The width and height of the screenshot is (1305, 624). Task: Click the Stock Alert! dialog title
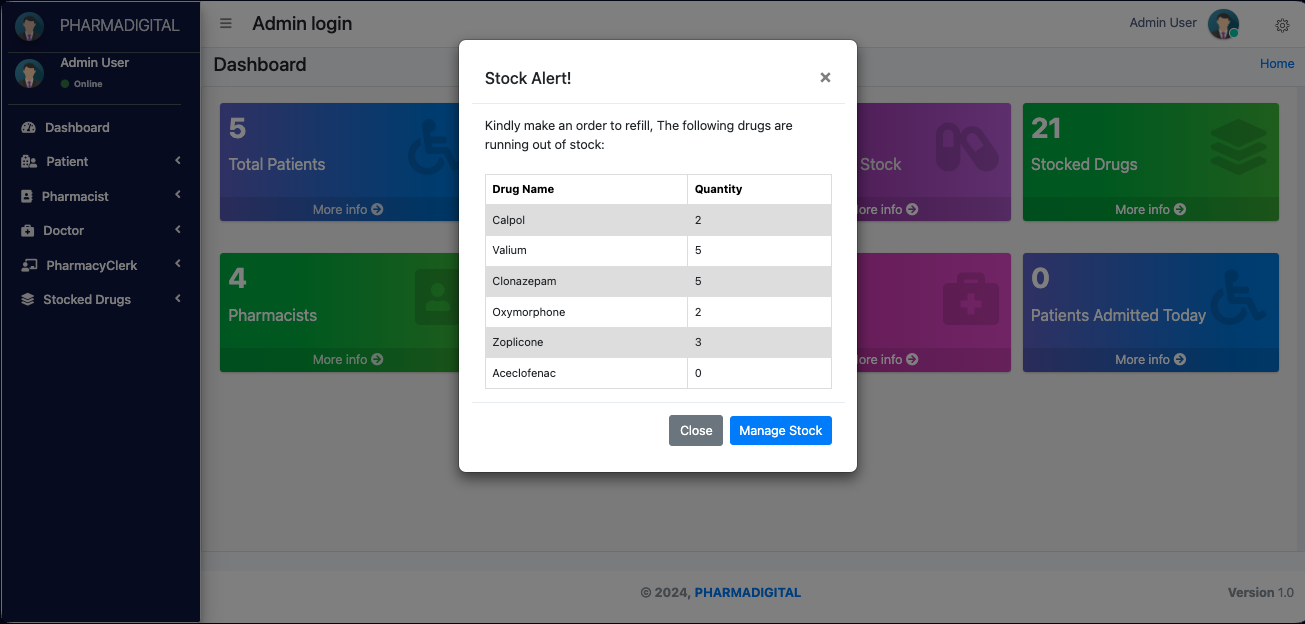tap(528, 78)
